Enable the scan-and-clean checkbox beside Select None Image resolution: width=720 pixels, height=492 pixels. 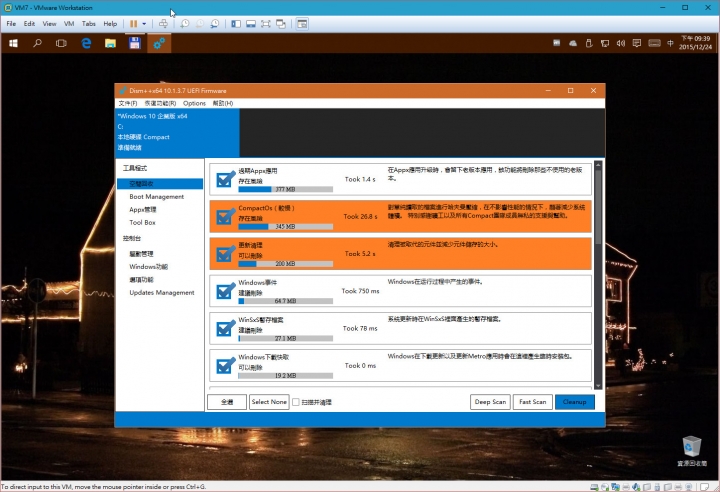pos(296,402)
